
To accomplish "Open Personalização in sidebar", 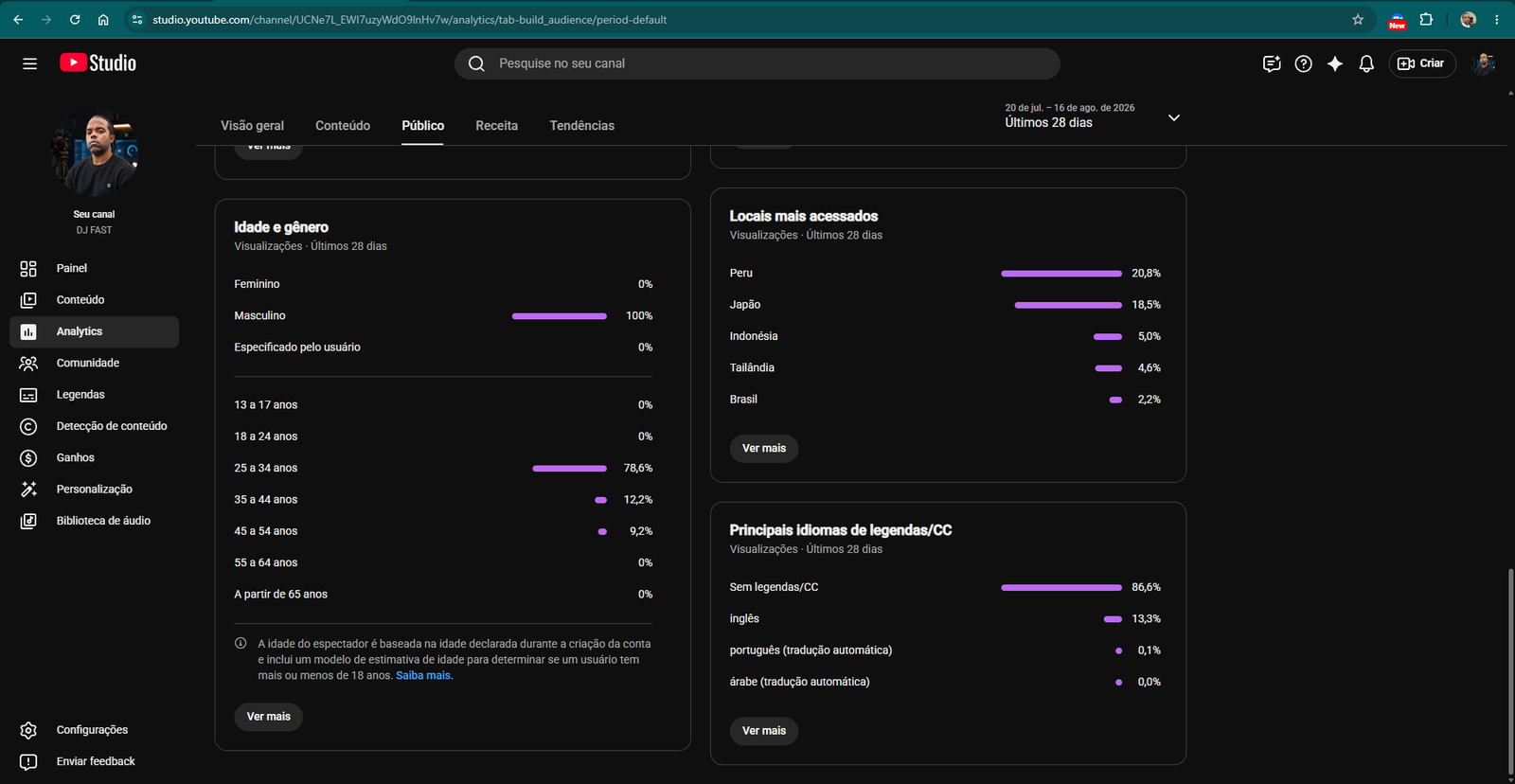I will tap(94, 490).
